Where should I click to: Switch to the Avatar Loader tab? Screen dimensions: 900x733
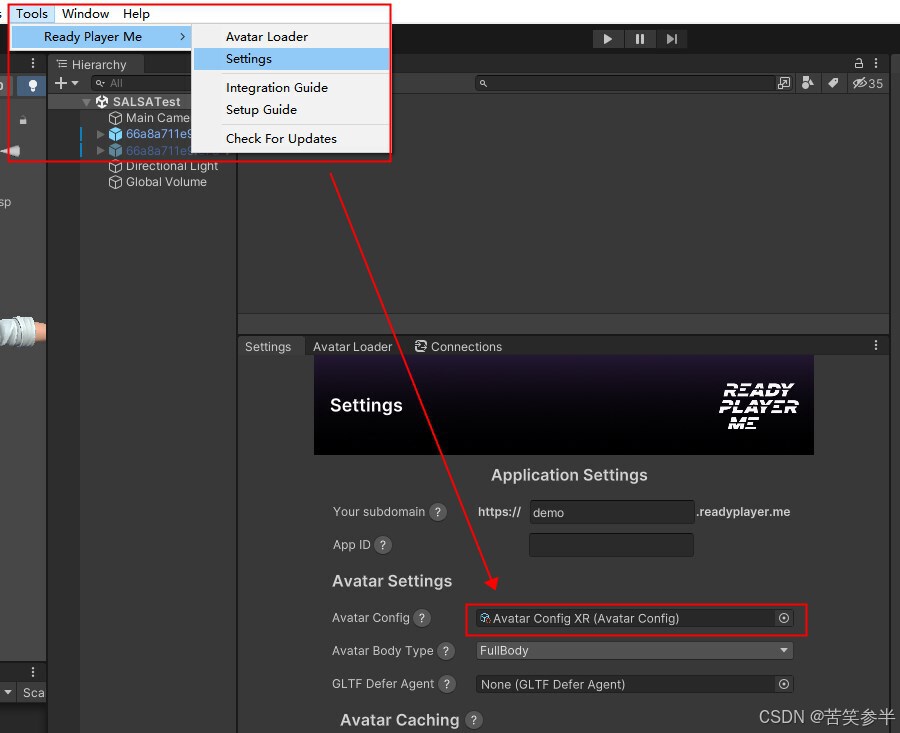click(352, 346)
